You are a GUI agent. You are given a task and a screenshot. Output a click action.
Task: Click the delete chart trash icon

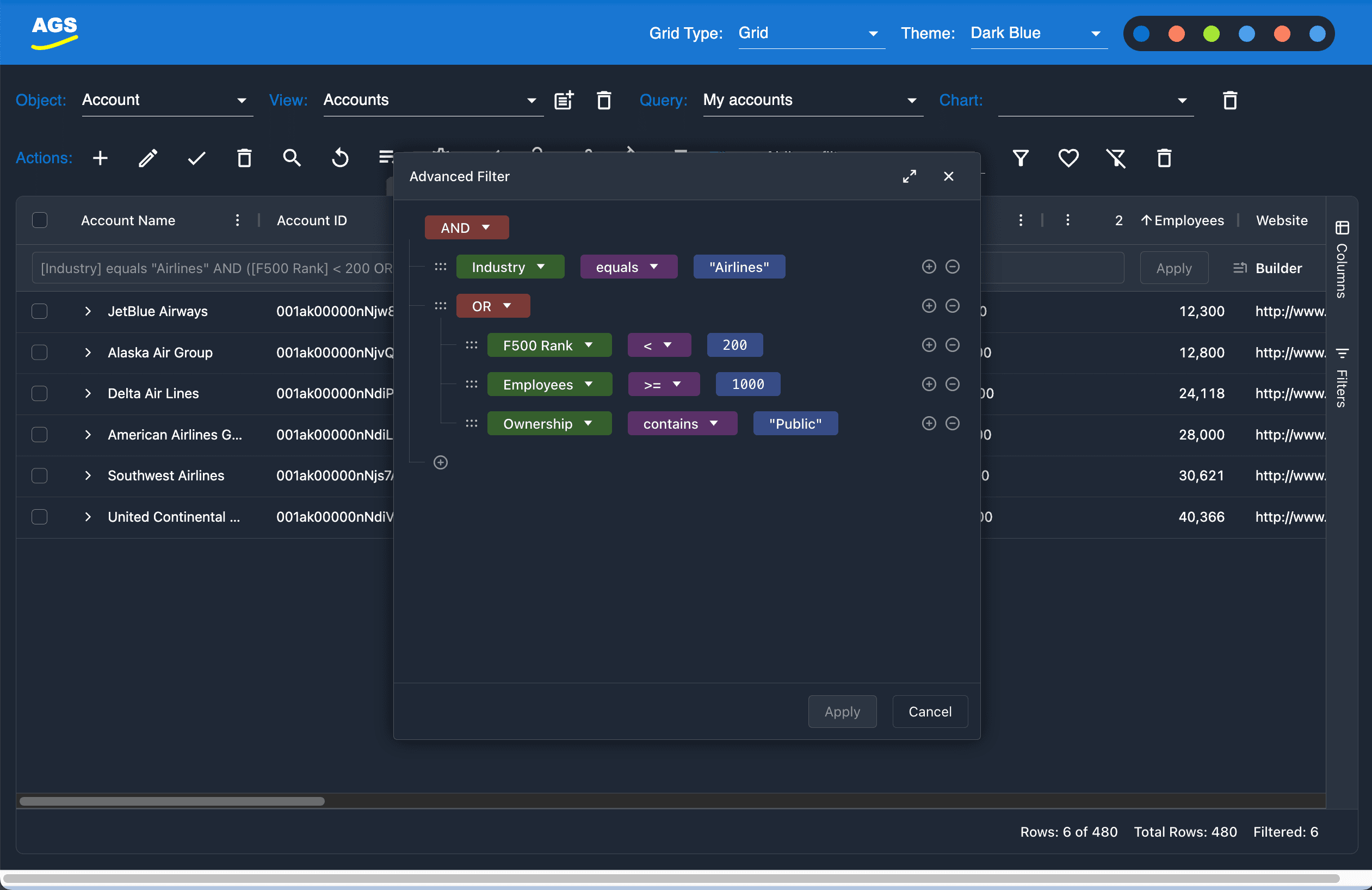[x=1229, y=100]
